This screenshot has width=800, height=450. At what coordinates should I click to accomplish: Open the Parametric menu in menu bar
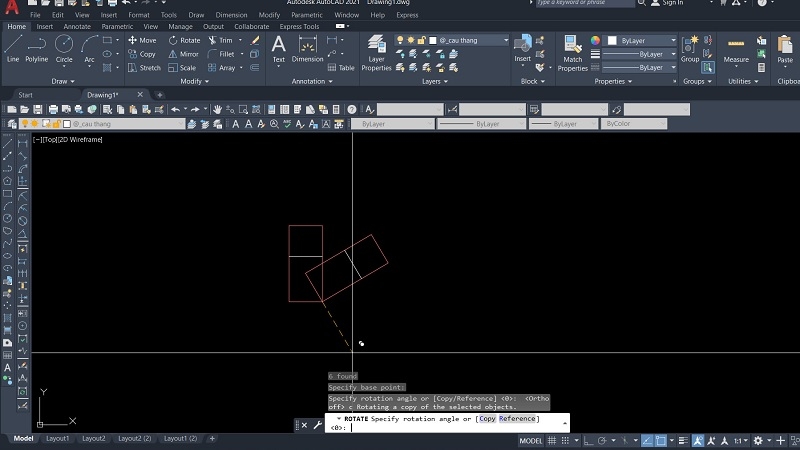pos(307,15)
